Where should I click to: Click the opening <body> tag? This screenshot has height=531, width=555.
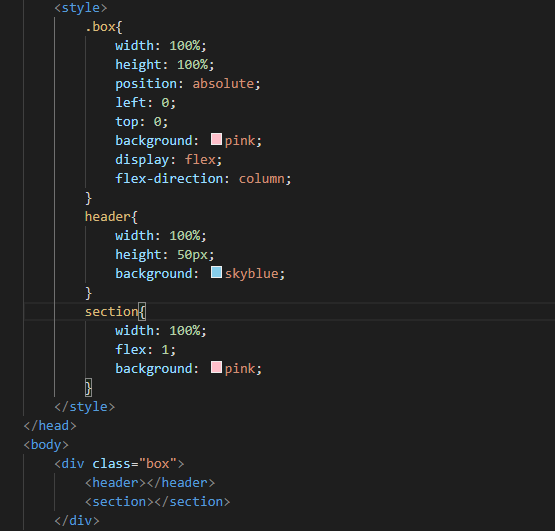coord(46,445)
